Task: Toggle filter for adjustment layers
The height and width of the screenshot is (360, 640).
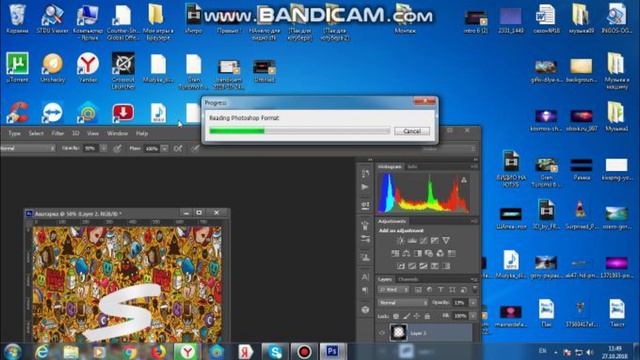Action: [x=429, y=290]
